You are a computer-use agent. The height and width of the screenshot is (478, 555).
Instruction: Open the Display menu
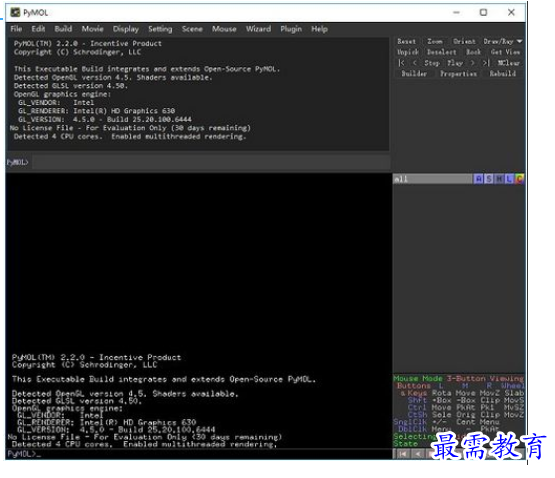point(126,29)
